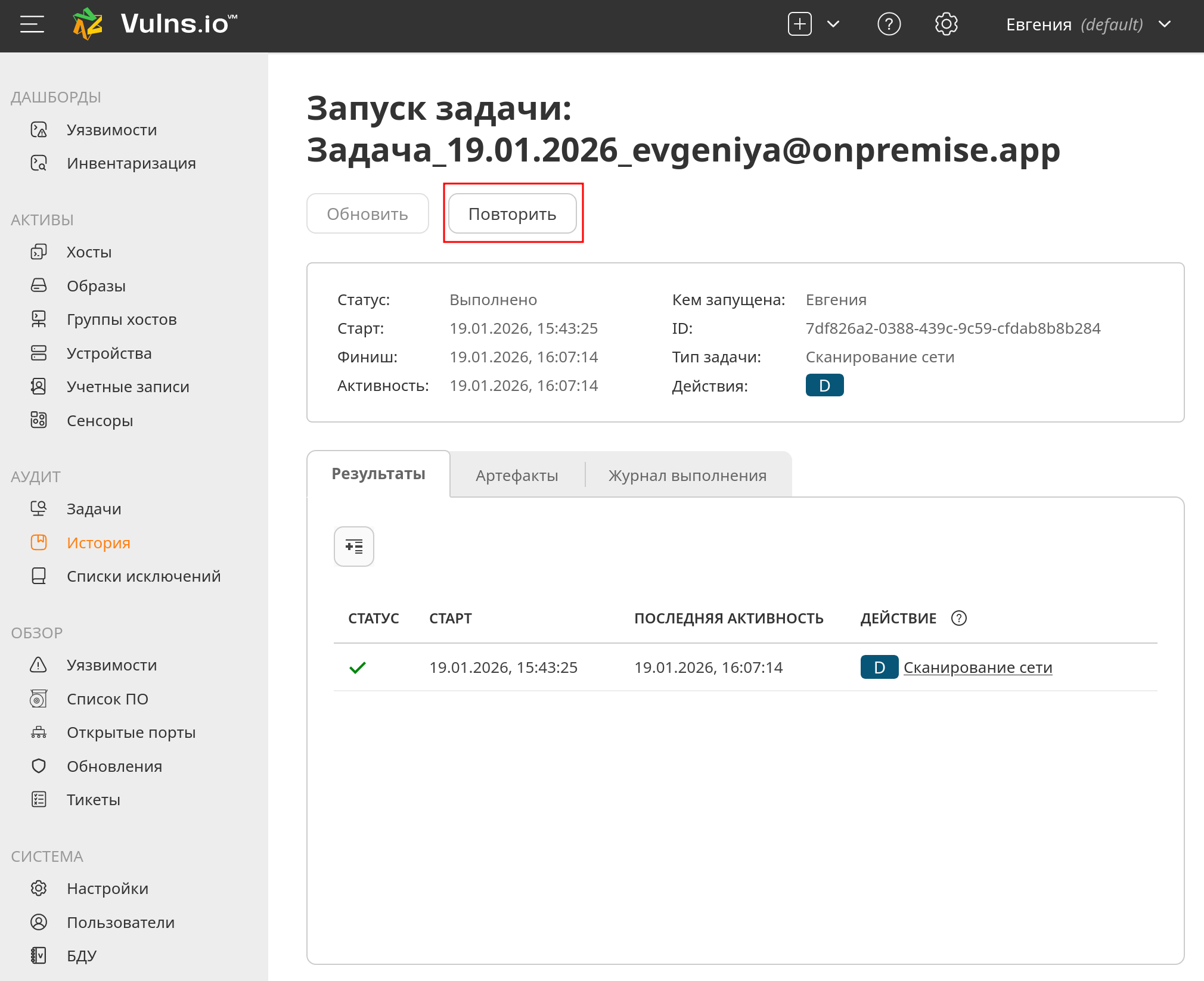
Task: Open the help question mark icon
Action: (888, 24)
